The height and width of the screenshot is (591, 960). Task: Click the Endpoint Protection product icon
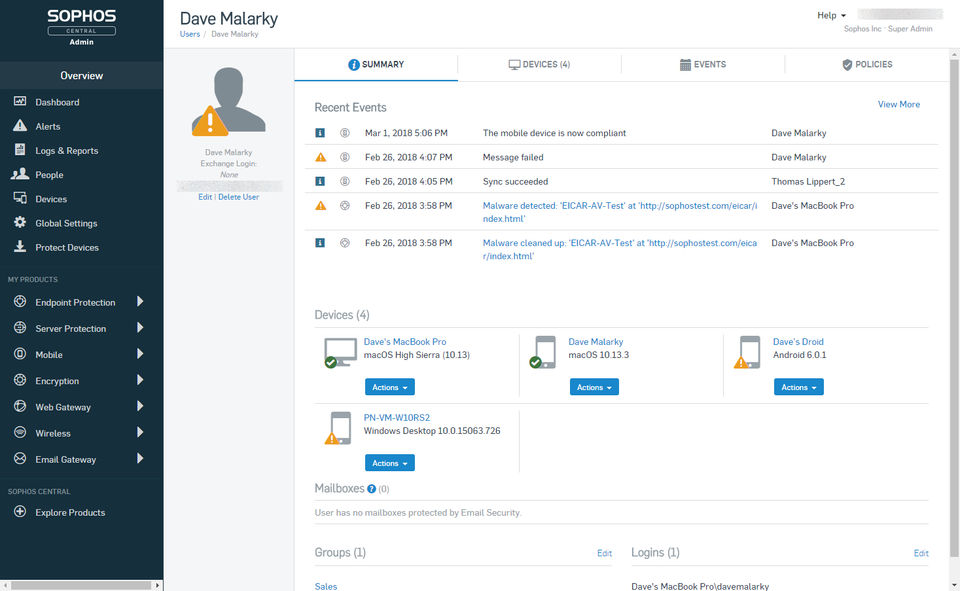(x=20, y=301)
